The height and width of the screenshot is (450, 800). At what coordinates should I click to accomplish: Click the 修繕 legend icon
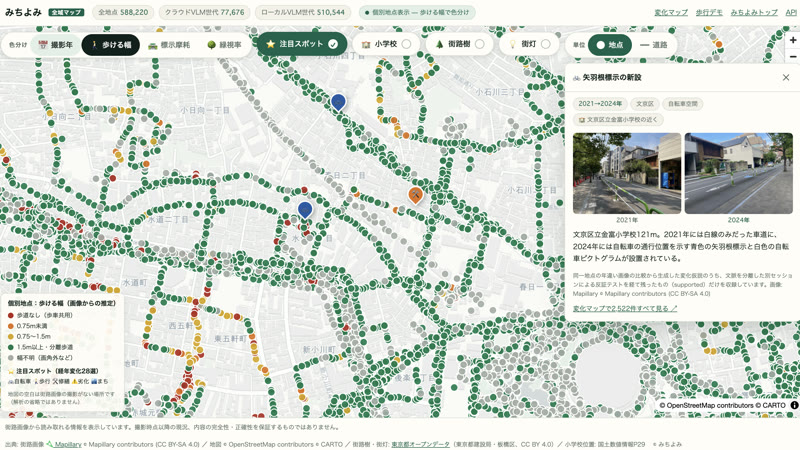click(55, 381)
